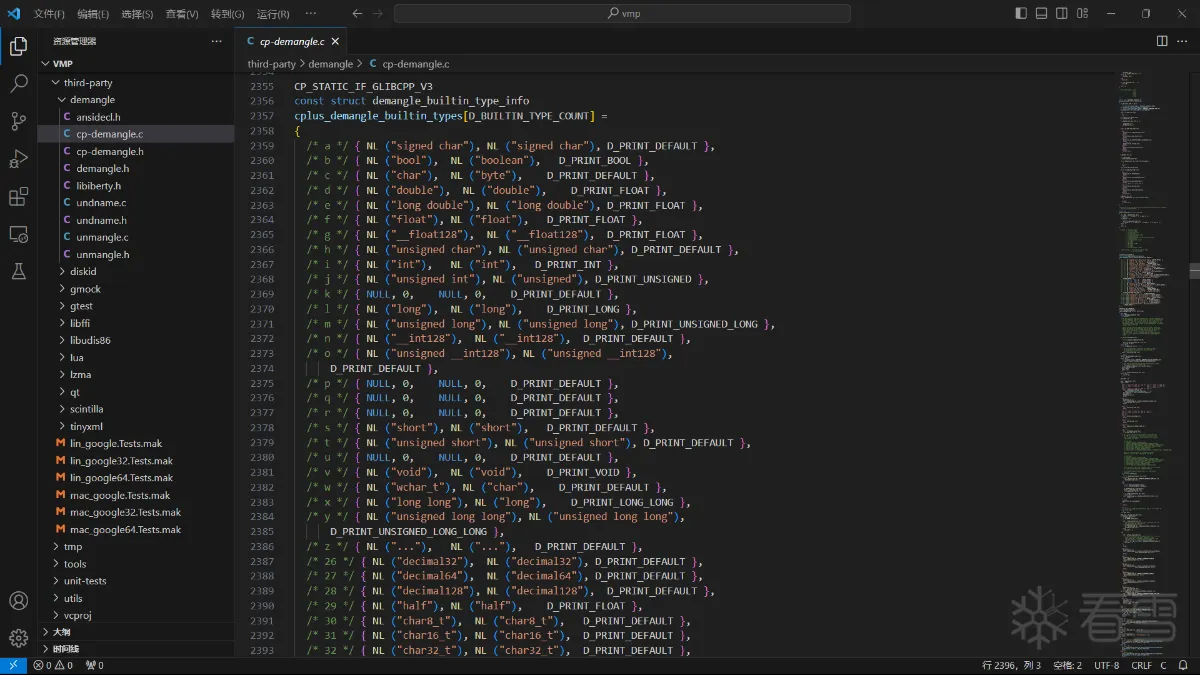The width and height of the screenshot is (1200, 675).
Task: Click the vmp command center search box
Action: click(622, 14)
